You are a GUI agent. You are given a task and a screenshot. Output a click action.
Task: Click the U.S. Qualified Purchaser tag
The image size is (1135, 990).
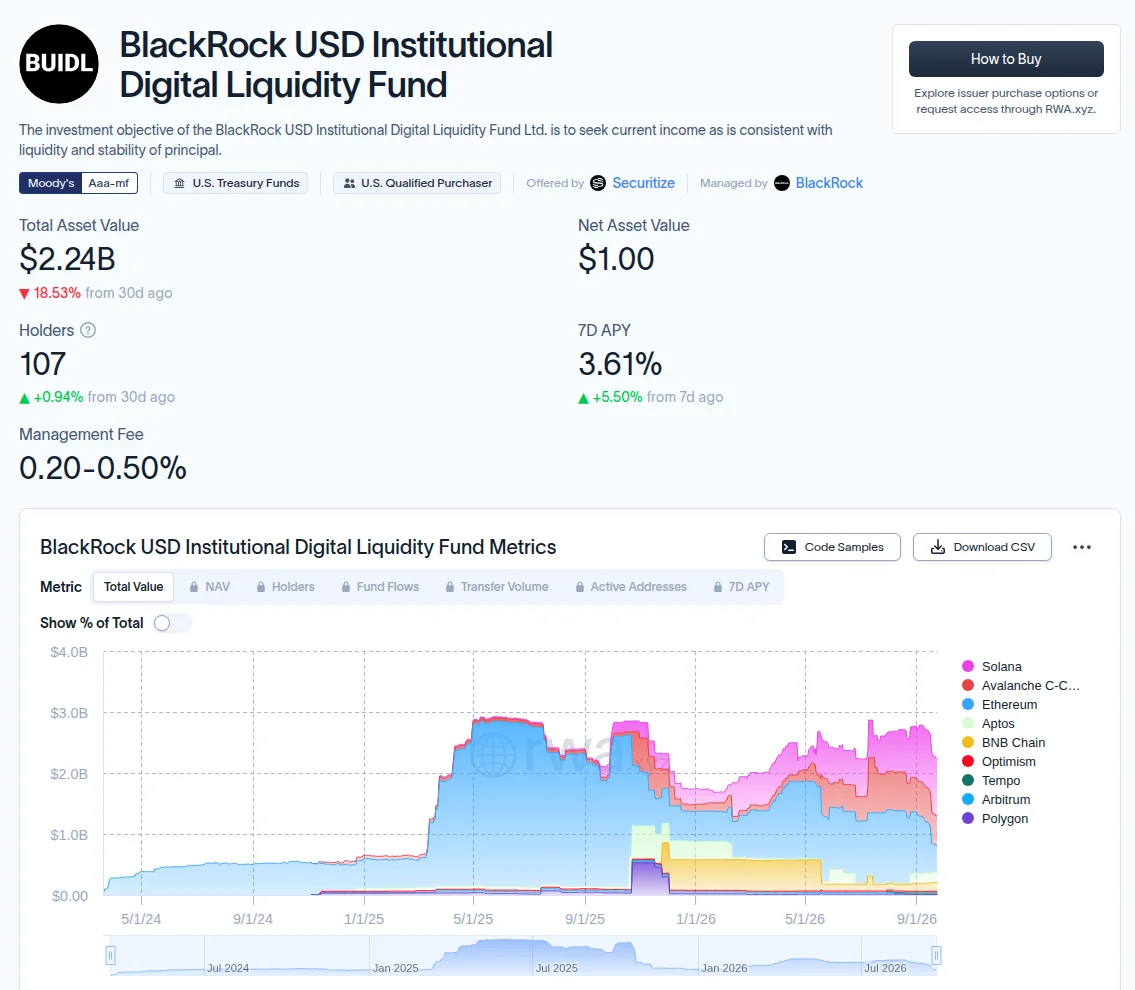pyautogui.click(x=417, y=183)
